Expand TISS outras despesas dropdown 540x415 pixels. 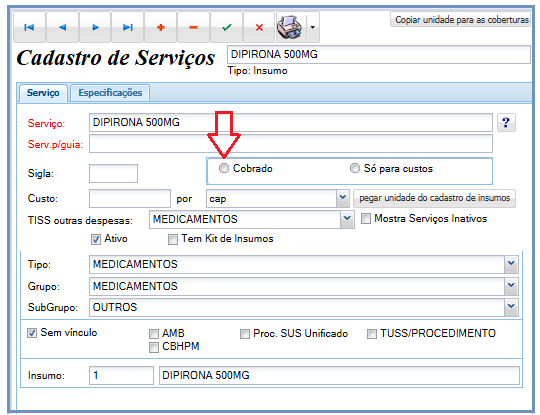pyautogui.click(x=347, y=219)
